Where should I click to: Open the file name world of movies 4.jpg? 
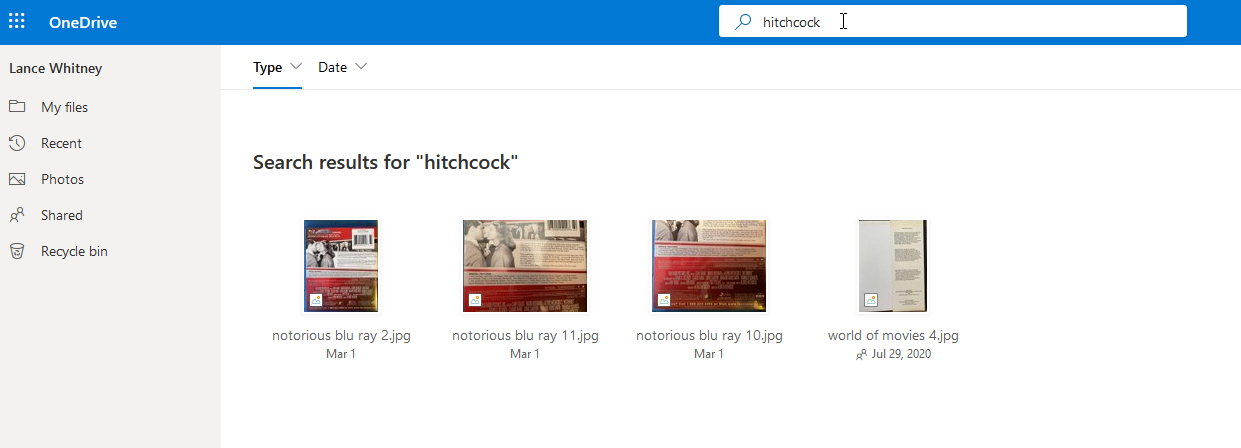pos(893,336)
